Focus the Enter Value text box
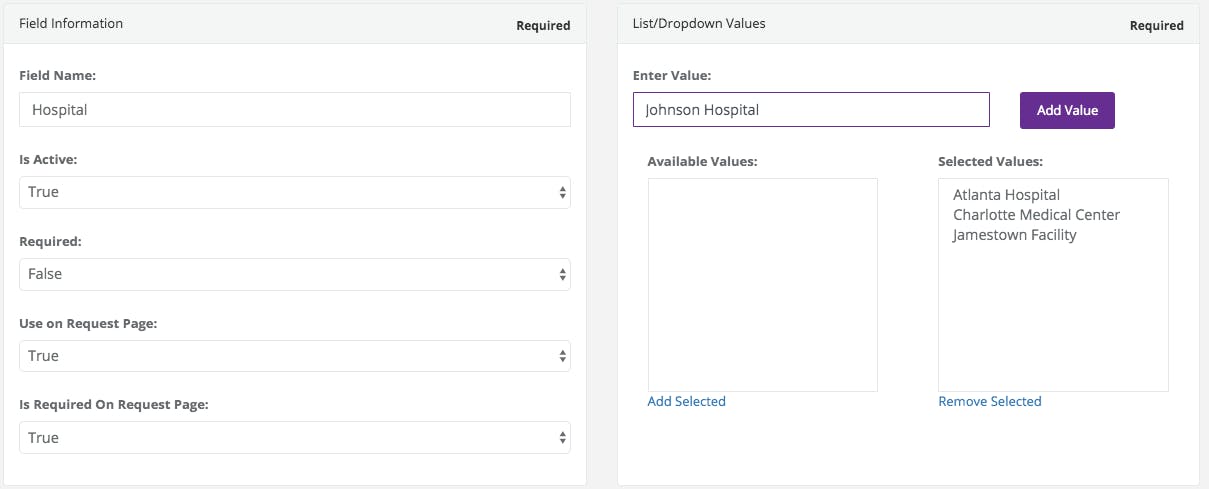 810,110
